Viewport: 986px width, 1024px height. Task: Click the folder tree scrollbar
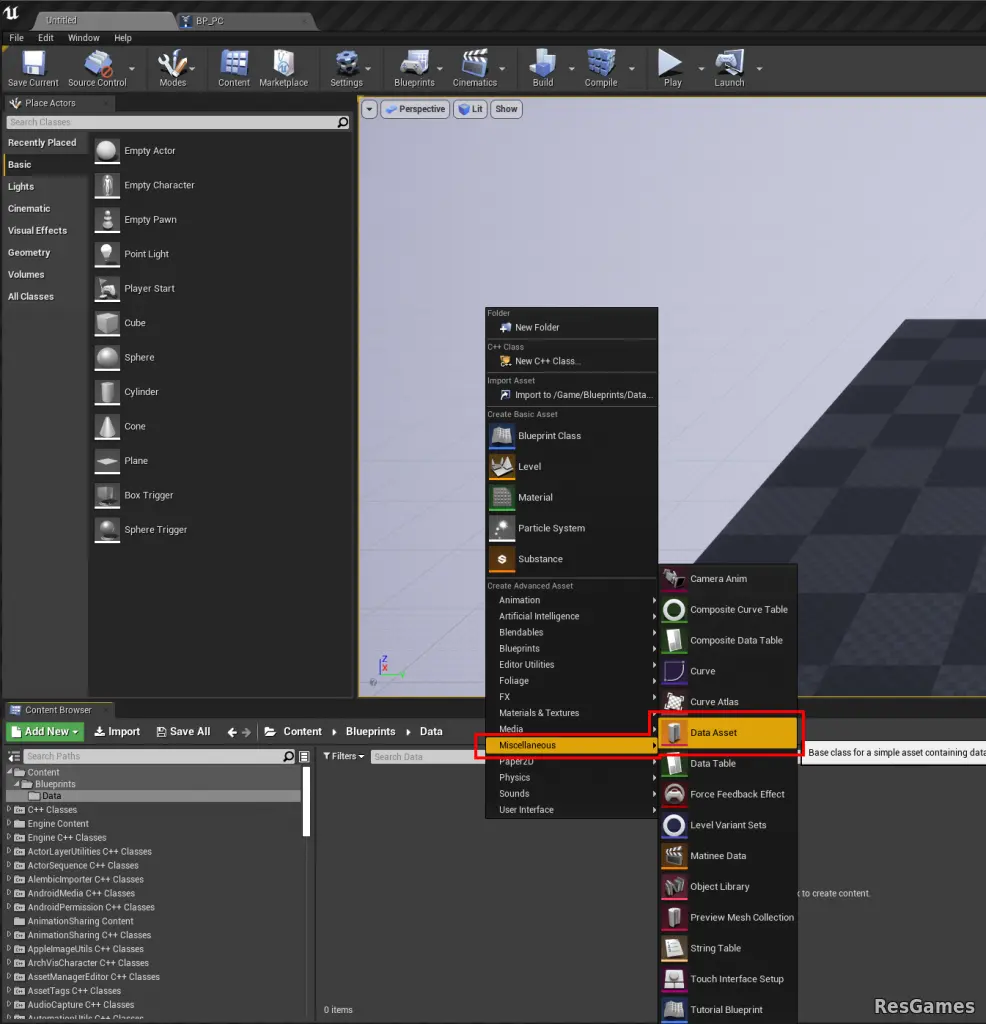(x=306, y=801)
